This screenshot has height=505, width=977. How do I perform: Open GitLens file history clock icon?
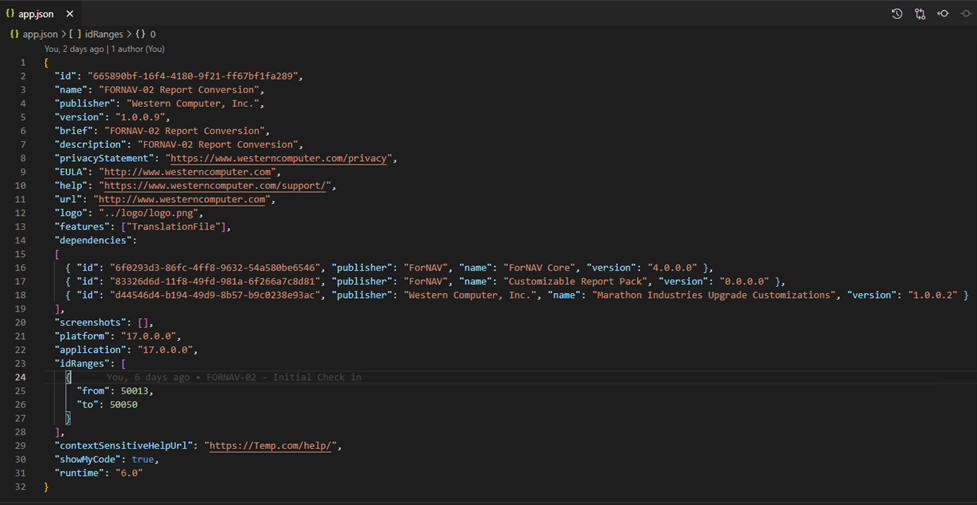tap(897, 14)
